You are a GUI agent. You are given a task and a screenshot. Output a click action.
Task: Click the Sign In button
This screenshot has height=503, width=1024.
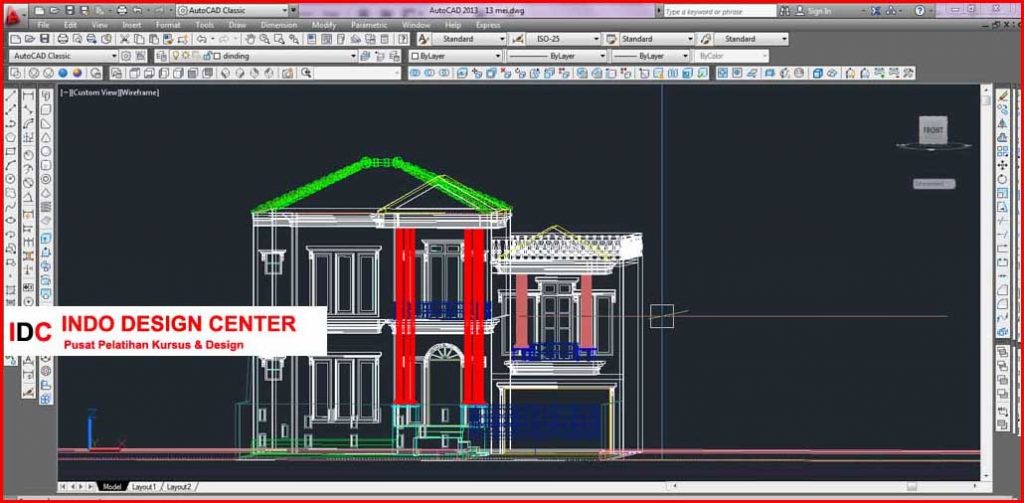[x=814, y=11]
